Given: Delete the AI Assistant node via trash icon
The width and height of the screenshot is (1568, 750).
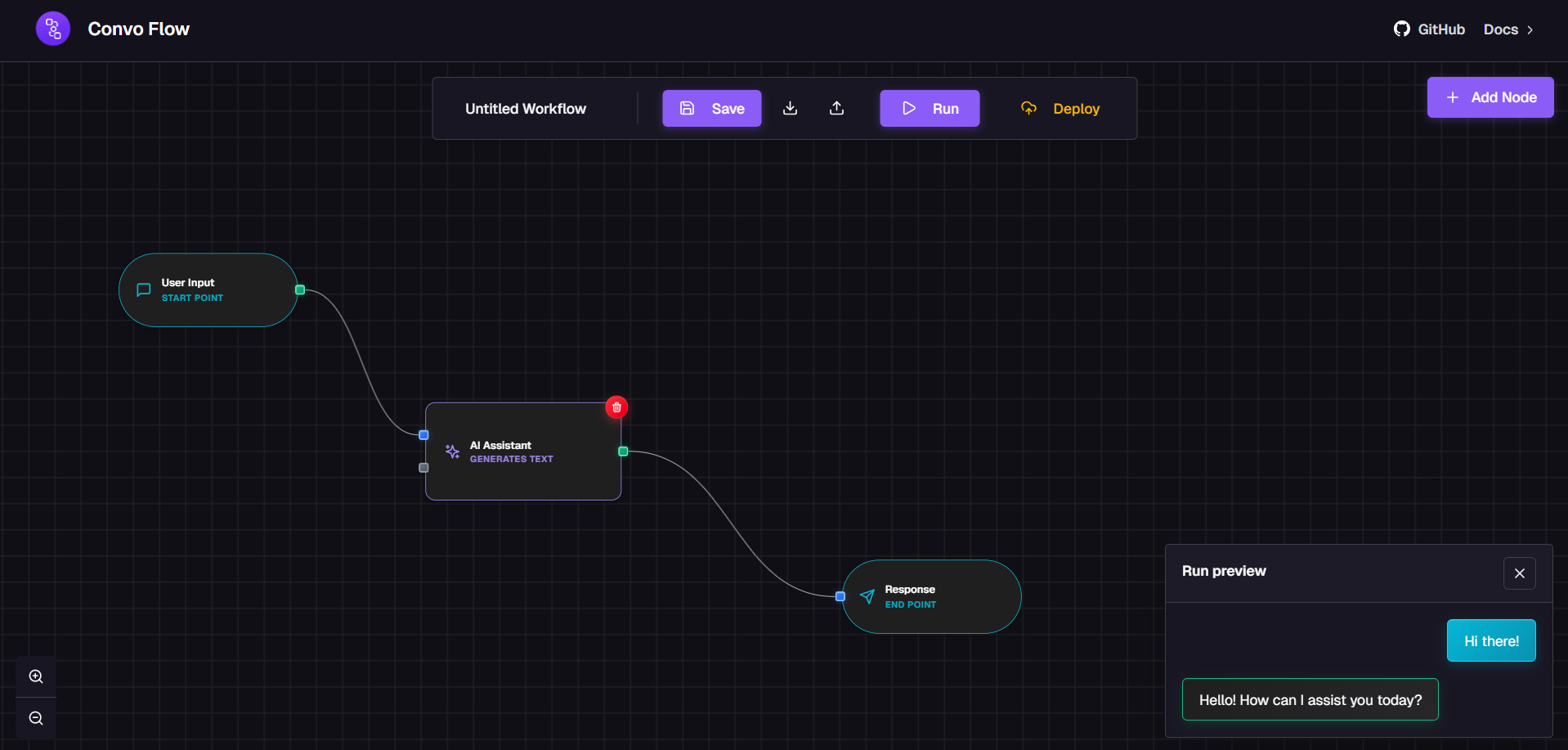Looking at the screenshot, I should (x=616, y=406).
